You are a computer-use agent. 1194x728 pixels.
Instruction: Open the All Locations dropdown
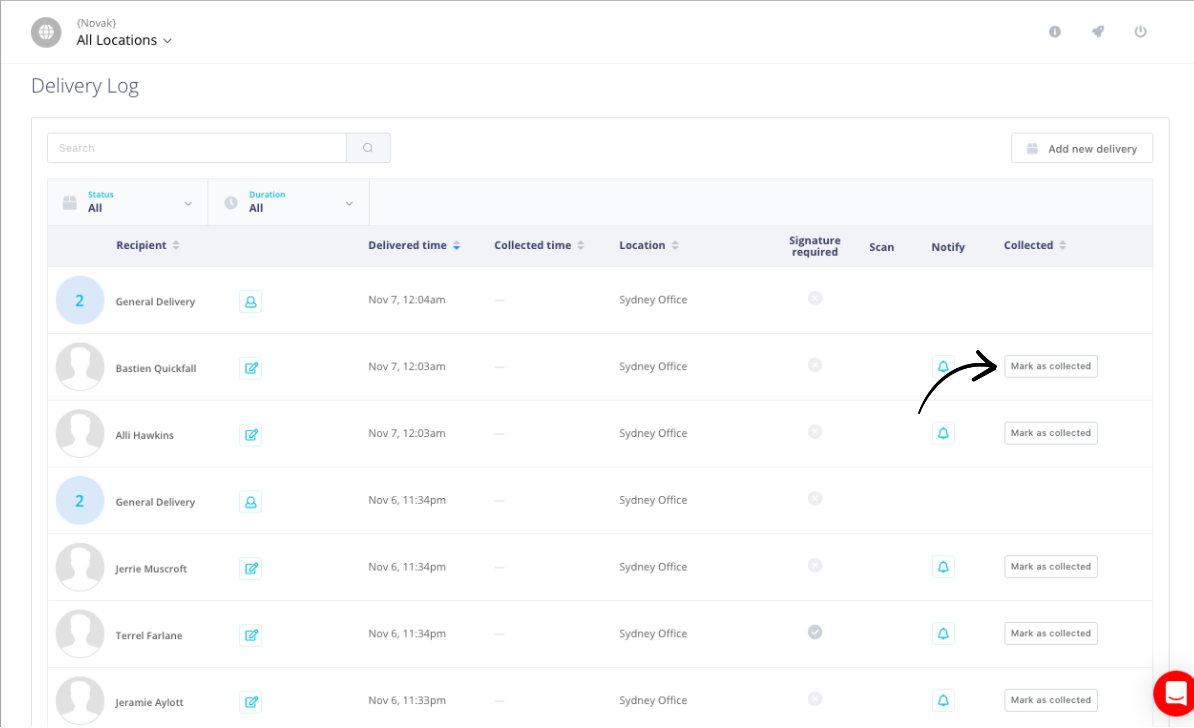[x=124, y=40]
